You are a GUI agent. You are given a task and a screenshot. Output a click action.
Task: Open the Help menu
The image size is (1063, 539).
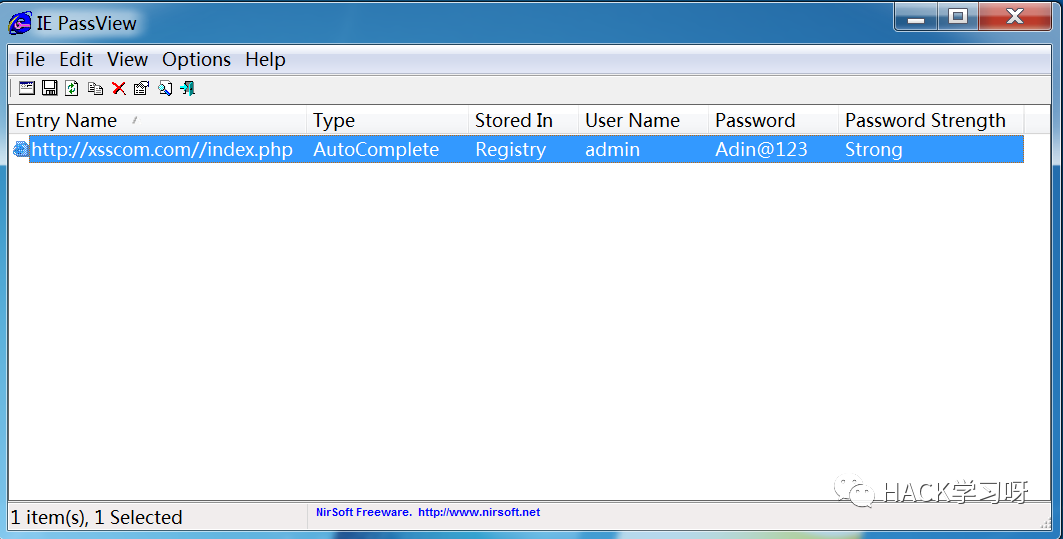265,60
